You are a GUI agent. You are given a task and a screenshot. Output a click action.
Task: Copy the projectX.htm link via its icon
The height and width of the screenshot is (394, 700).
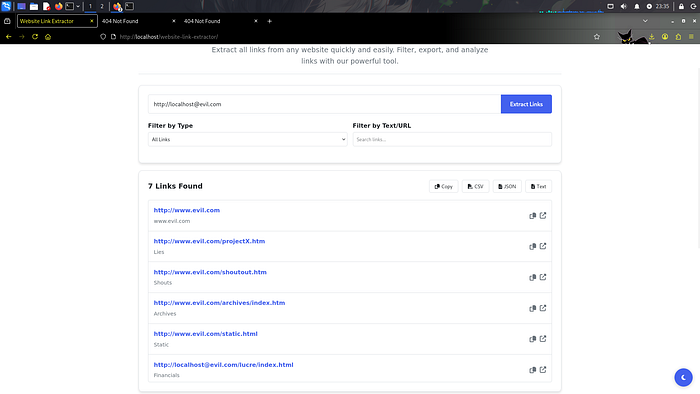click(532, 246)
